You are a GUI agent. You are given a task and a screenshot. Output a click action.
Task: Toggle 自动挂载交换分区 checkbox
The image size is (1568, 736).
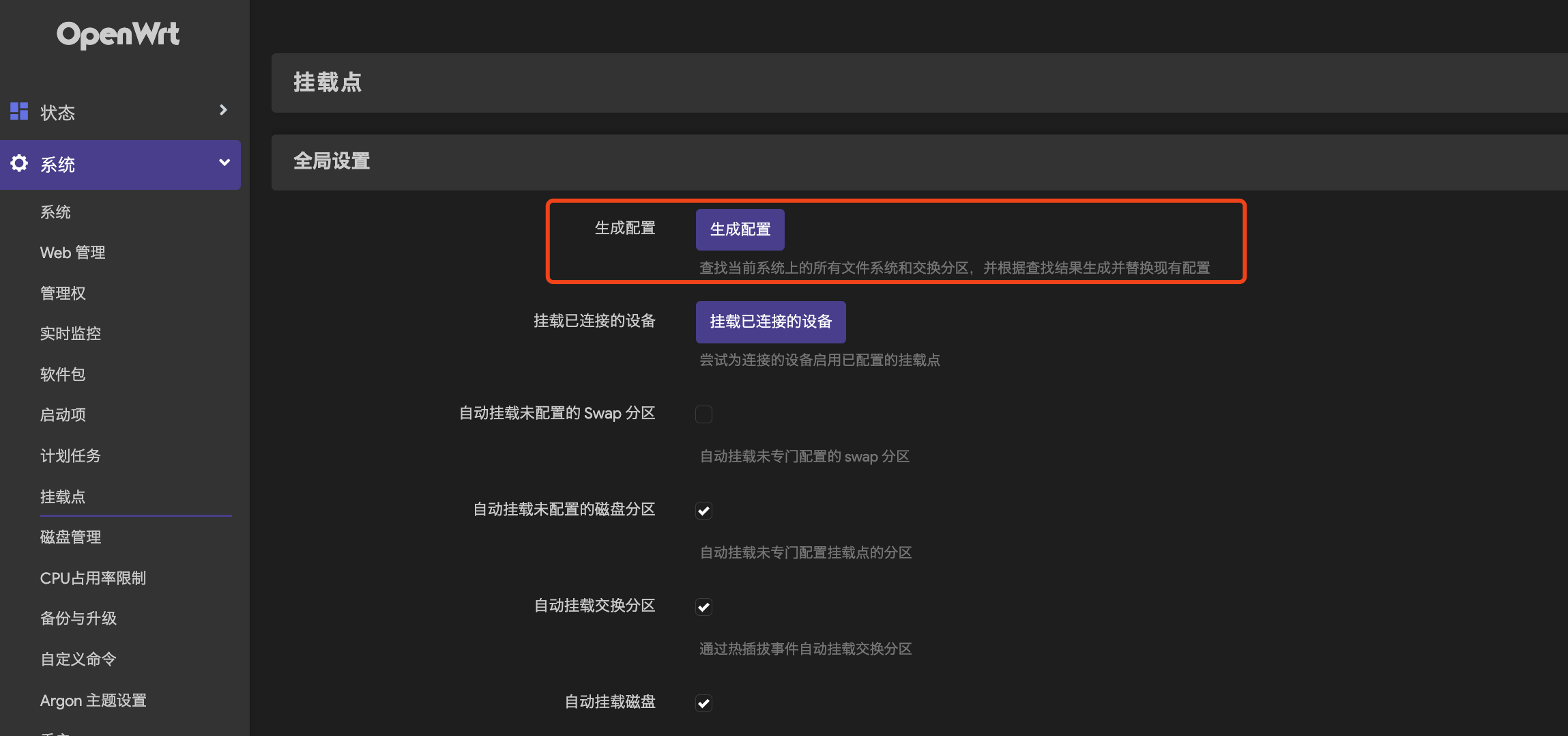[703, 607]
